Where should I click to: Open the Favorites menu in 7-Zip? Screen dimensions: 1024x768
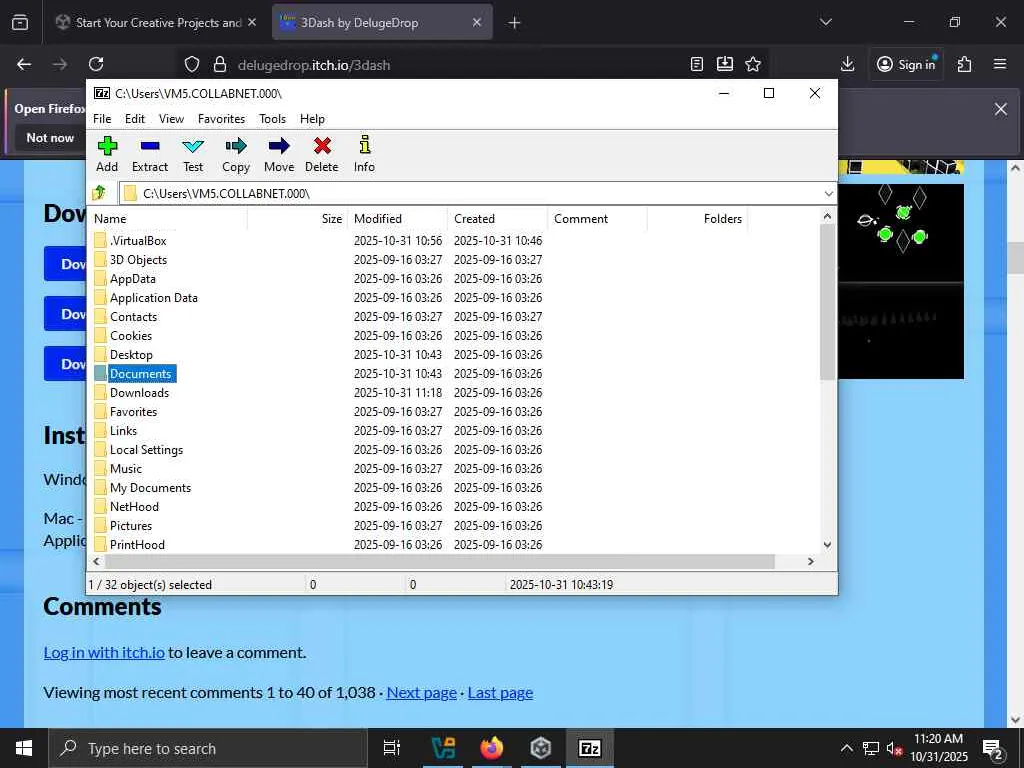(221, 119)
